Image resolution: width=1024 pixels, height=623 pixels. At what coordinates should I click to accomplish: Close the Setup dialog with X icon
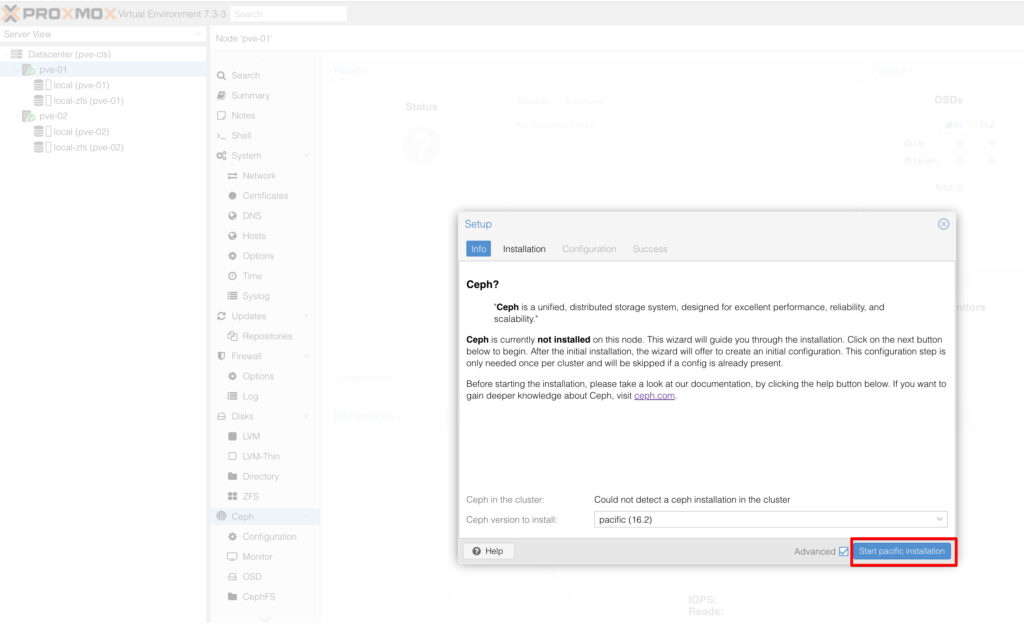pyautogui.click(x=943, y=224)
